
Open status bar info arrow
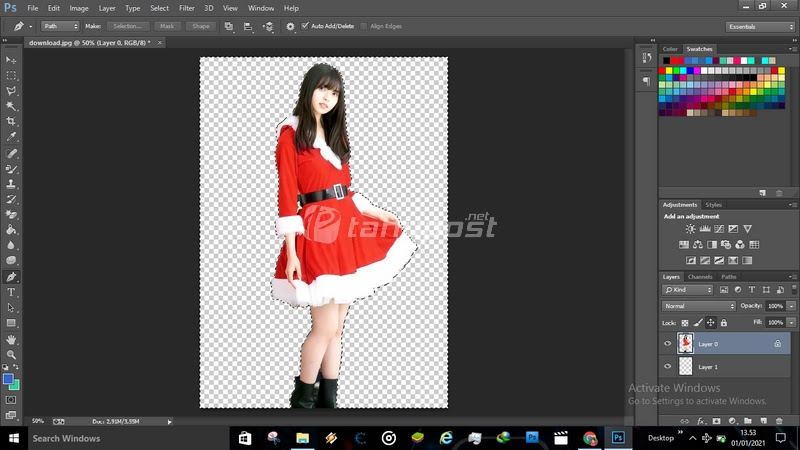(x=169, y=421)
